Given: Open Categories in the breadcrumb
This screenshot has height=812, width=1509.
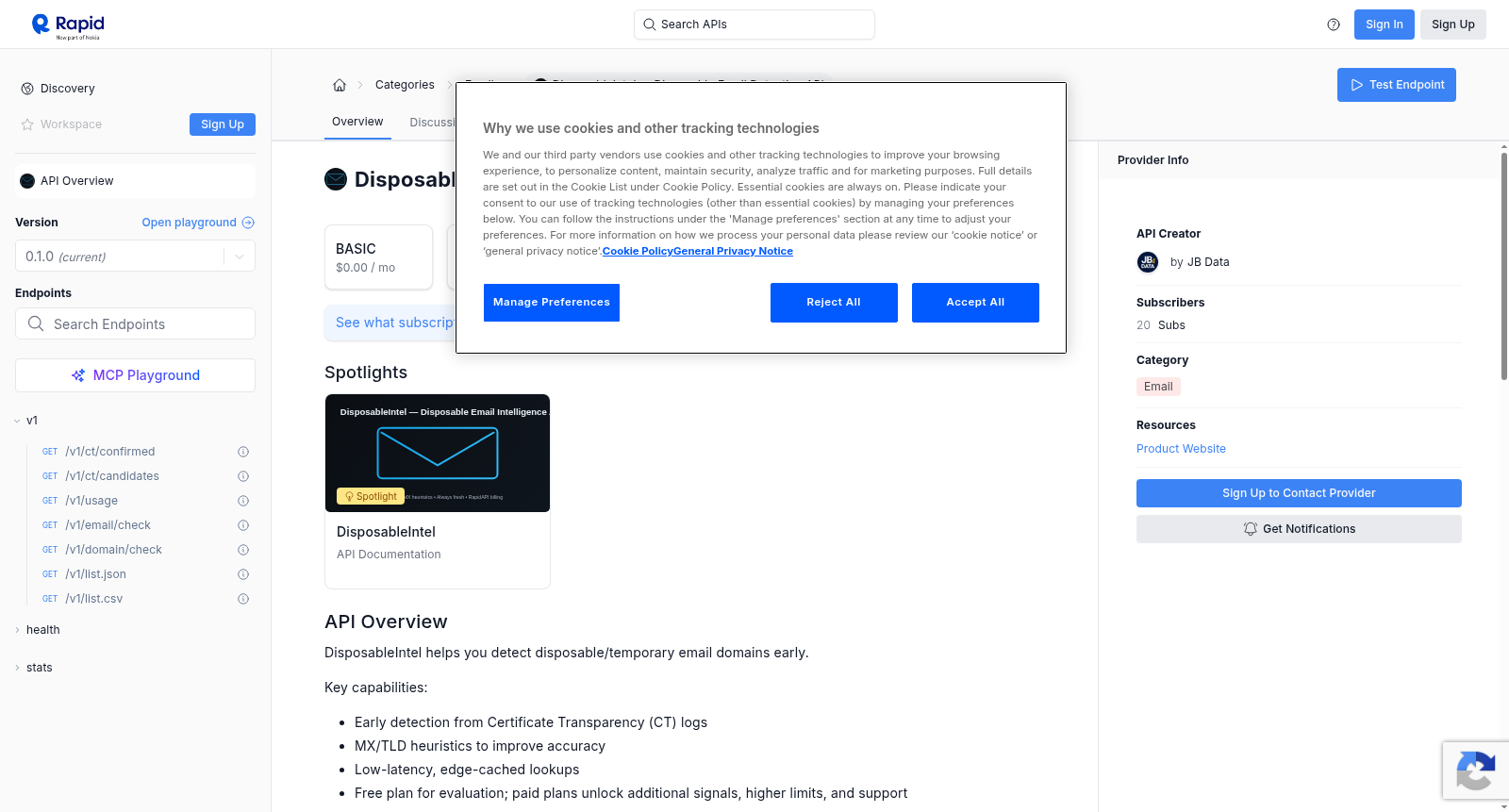Looking at the screenshot, I should [405, 85].
